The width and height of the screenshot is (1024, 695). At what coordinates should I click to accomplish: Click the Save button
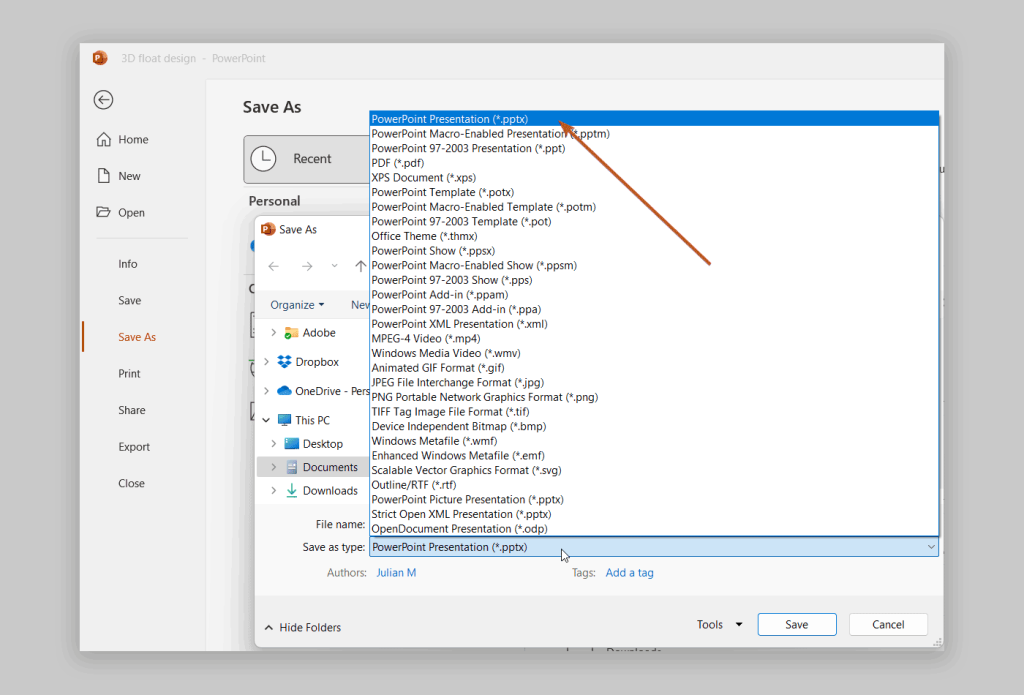click(x=796, y=623)
